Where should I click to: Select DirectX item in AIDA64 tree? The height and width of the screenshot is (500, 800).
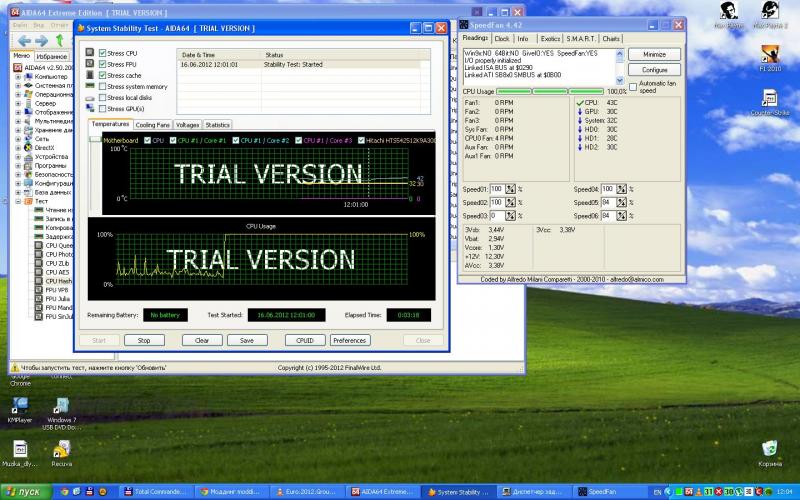(44, 147)
